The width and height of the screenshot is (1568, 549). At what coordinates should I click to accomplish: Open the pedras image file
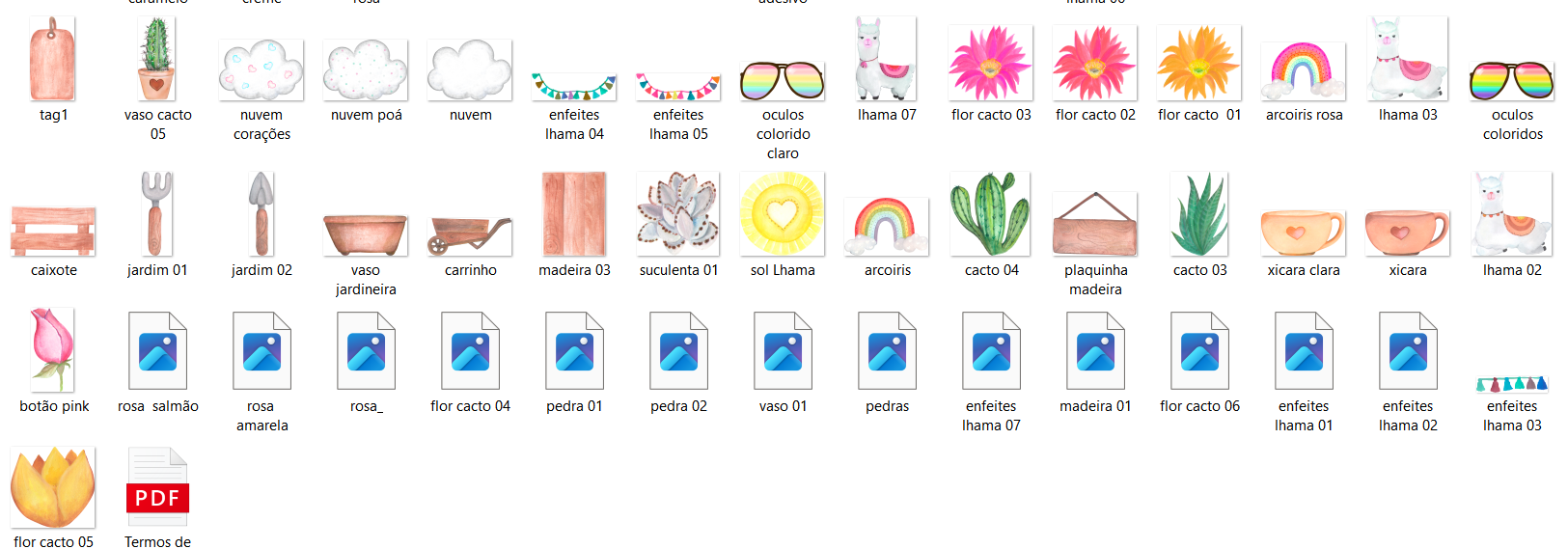click(x=887, y=351)
